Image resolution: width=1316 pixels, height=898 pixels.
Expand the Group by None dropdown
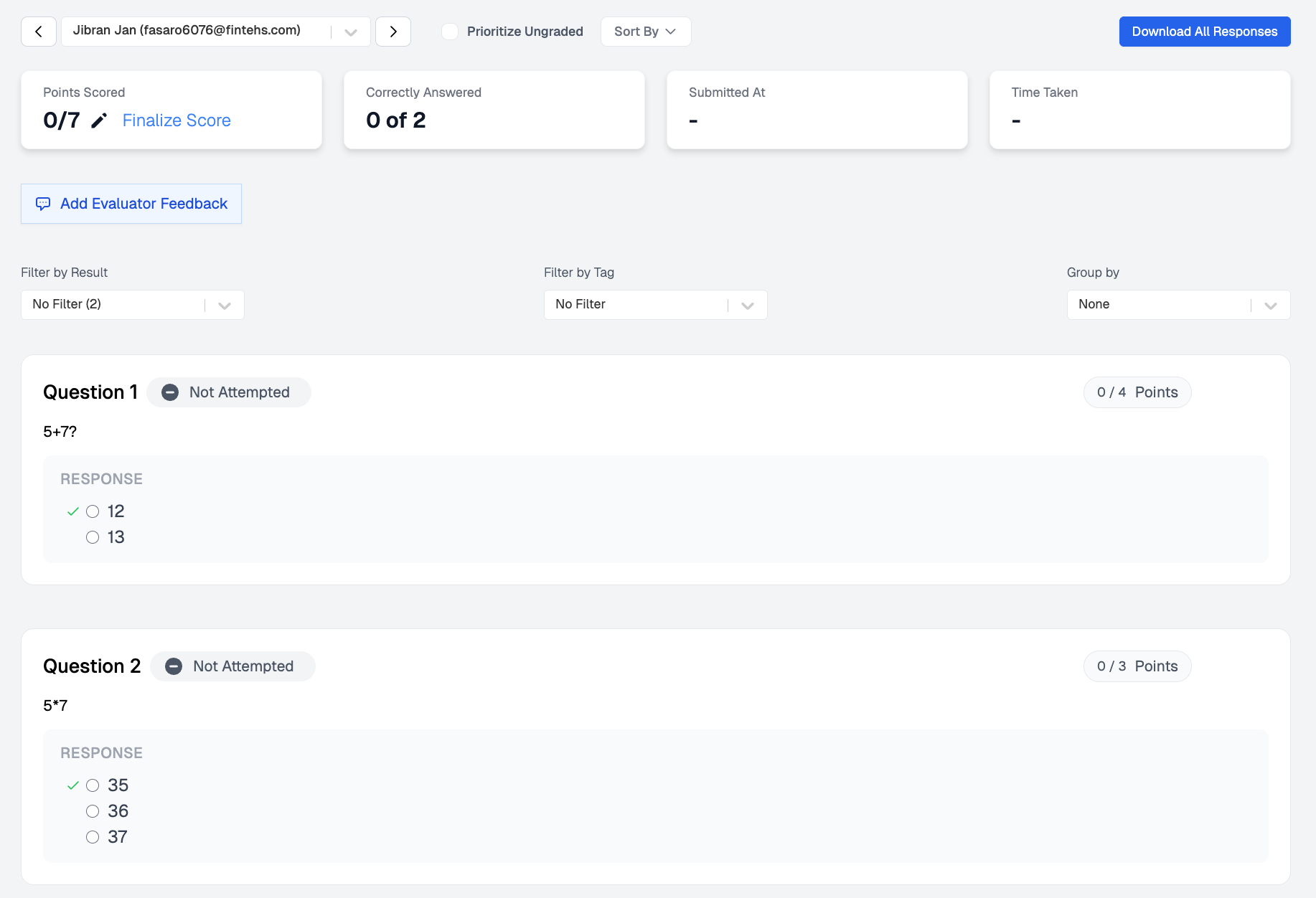(1179, 305)
